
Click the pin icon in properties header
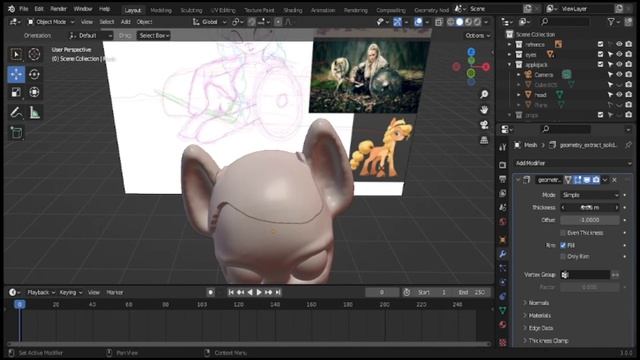(x=628, y=145)
